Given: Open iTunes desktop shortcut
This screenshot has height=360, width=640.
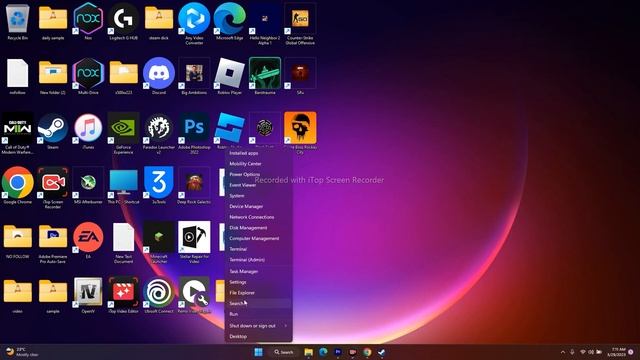Looking at the screenshot, I should click(x=88, y=131).
